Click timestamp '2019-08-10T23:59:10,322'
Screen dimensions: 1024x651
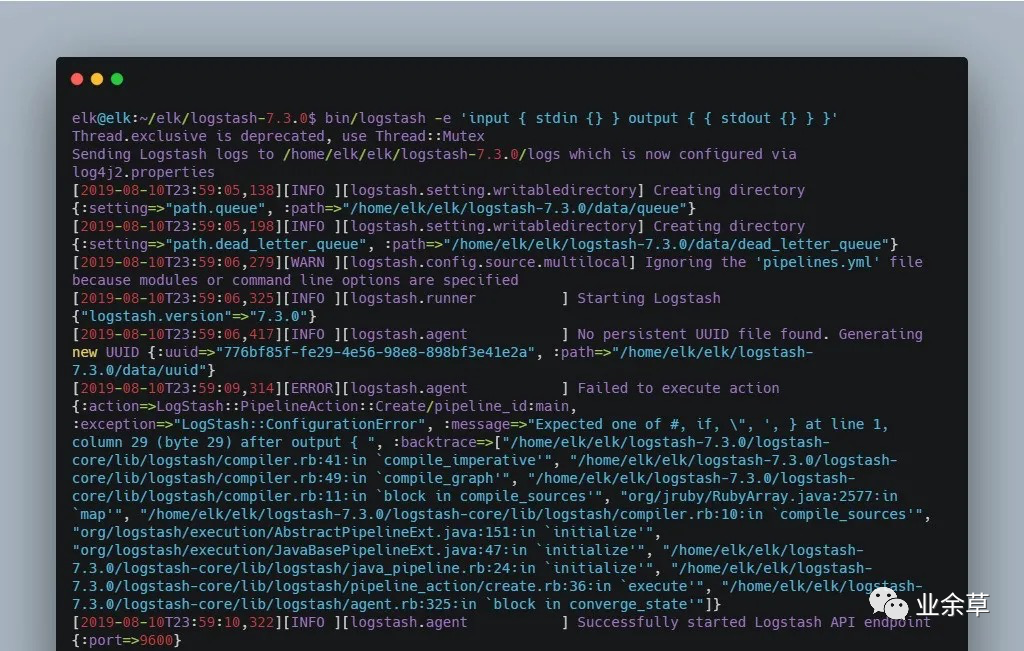(178, 622)
